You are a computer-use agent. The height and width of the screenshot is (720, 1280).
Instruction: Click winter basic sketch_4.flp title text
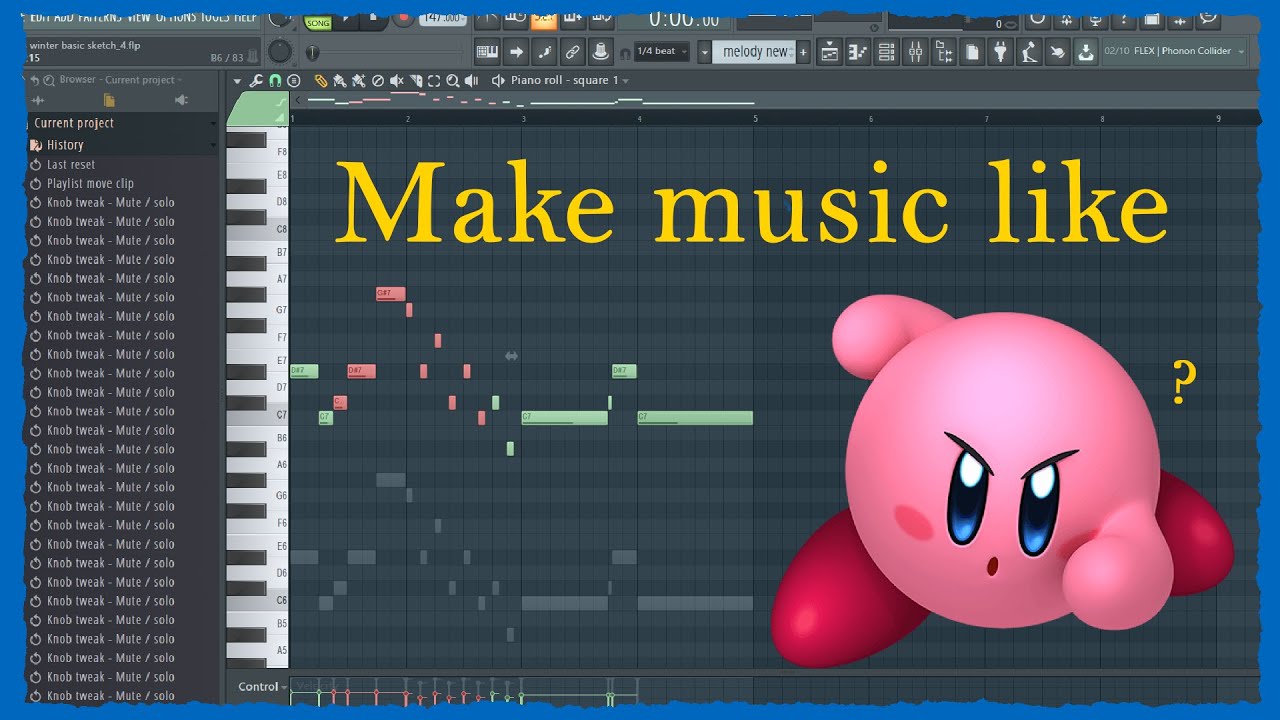85,45
